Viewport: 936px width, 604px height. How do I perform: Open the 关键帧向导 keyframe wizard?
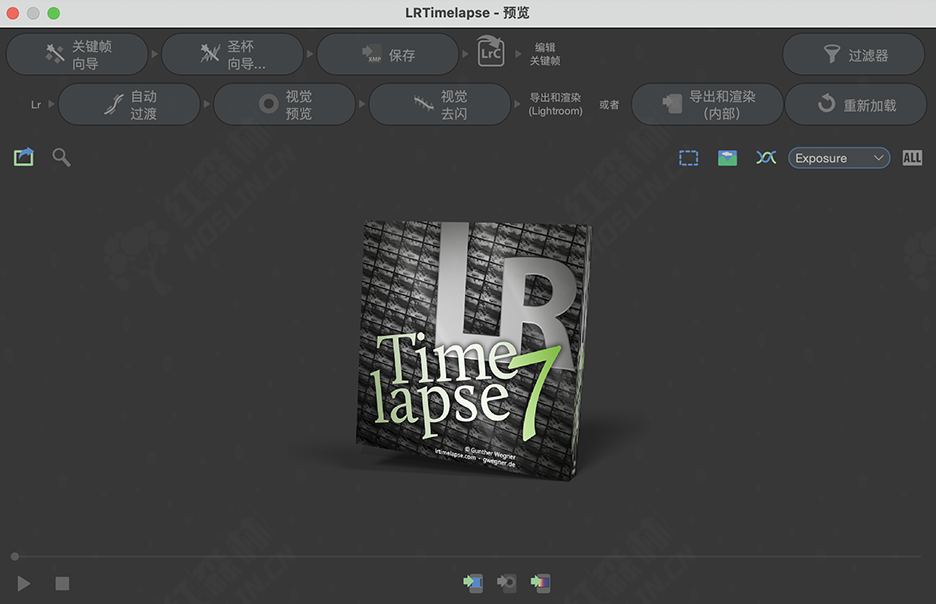tap(77, 54)
